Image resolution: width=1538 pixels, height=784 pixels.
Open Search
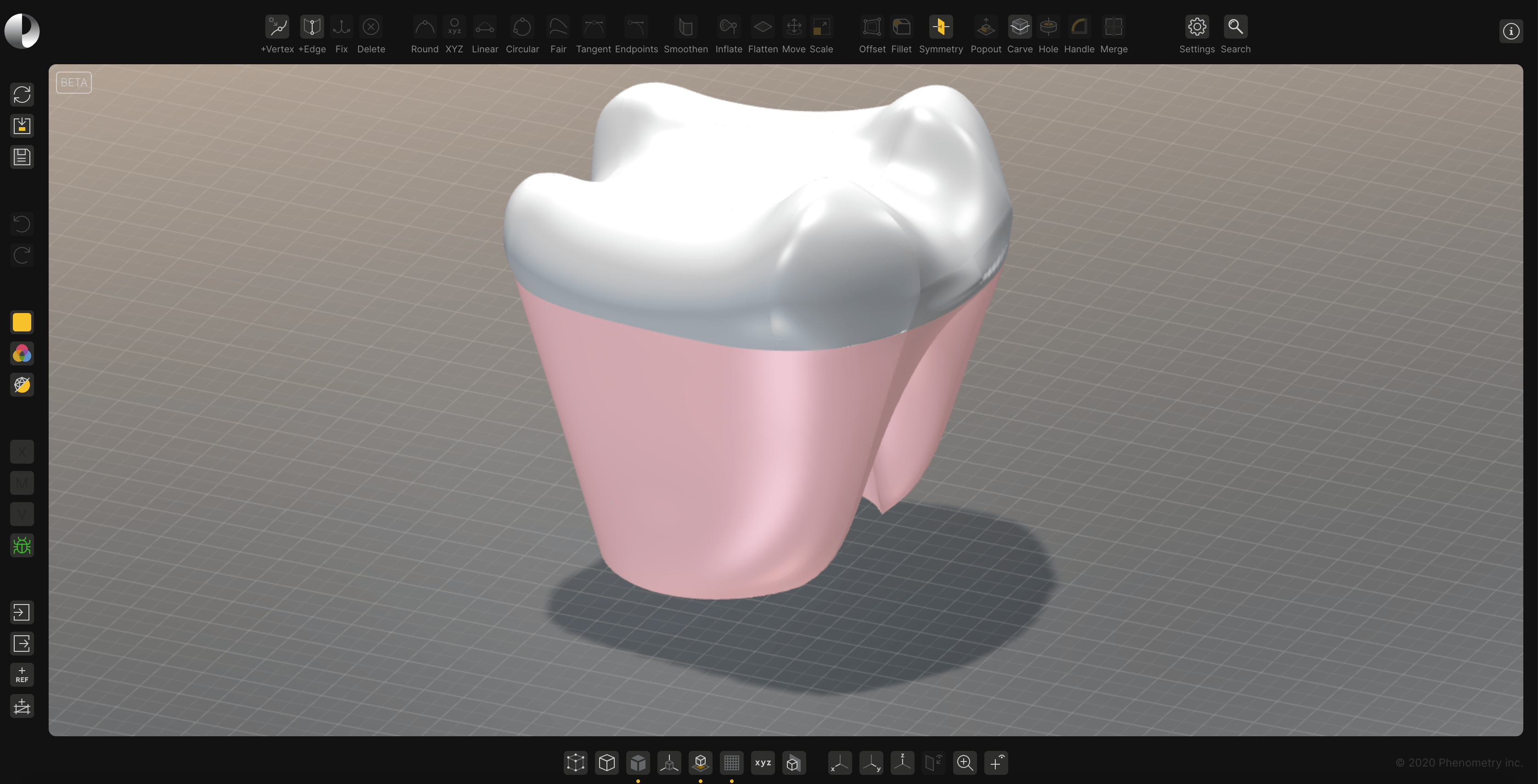1235,27
